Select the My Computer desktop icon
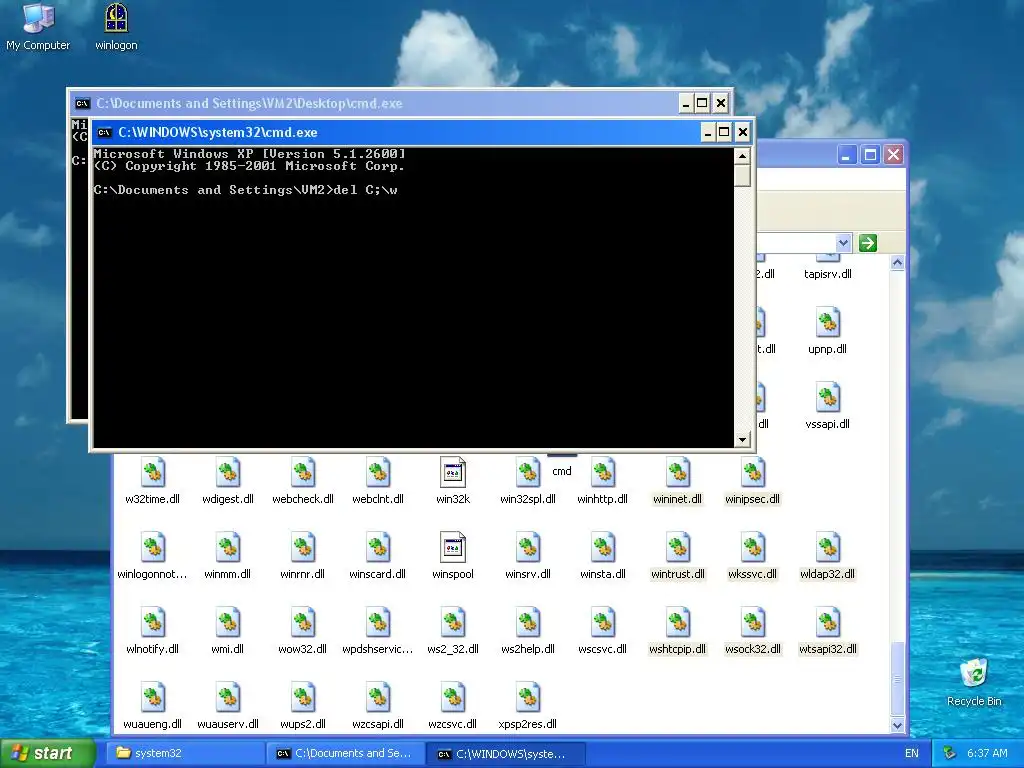This screenshot has height=768, width=1024. coord(38,27)
